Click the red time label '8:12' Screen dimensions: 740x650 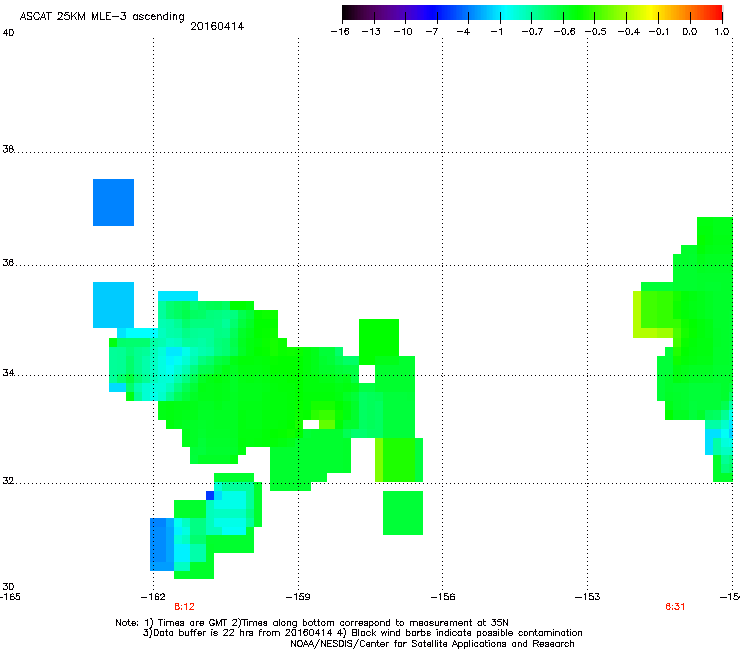coord(185,607)
